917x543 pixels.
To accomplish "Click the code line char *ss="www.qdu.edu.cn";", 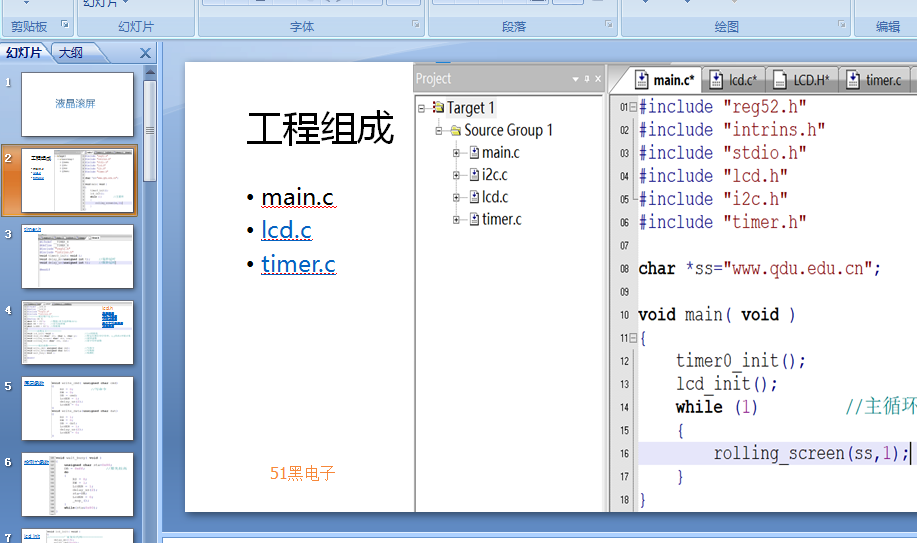I will (760, 269).
